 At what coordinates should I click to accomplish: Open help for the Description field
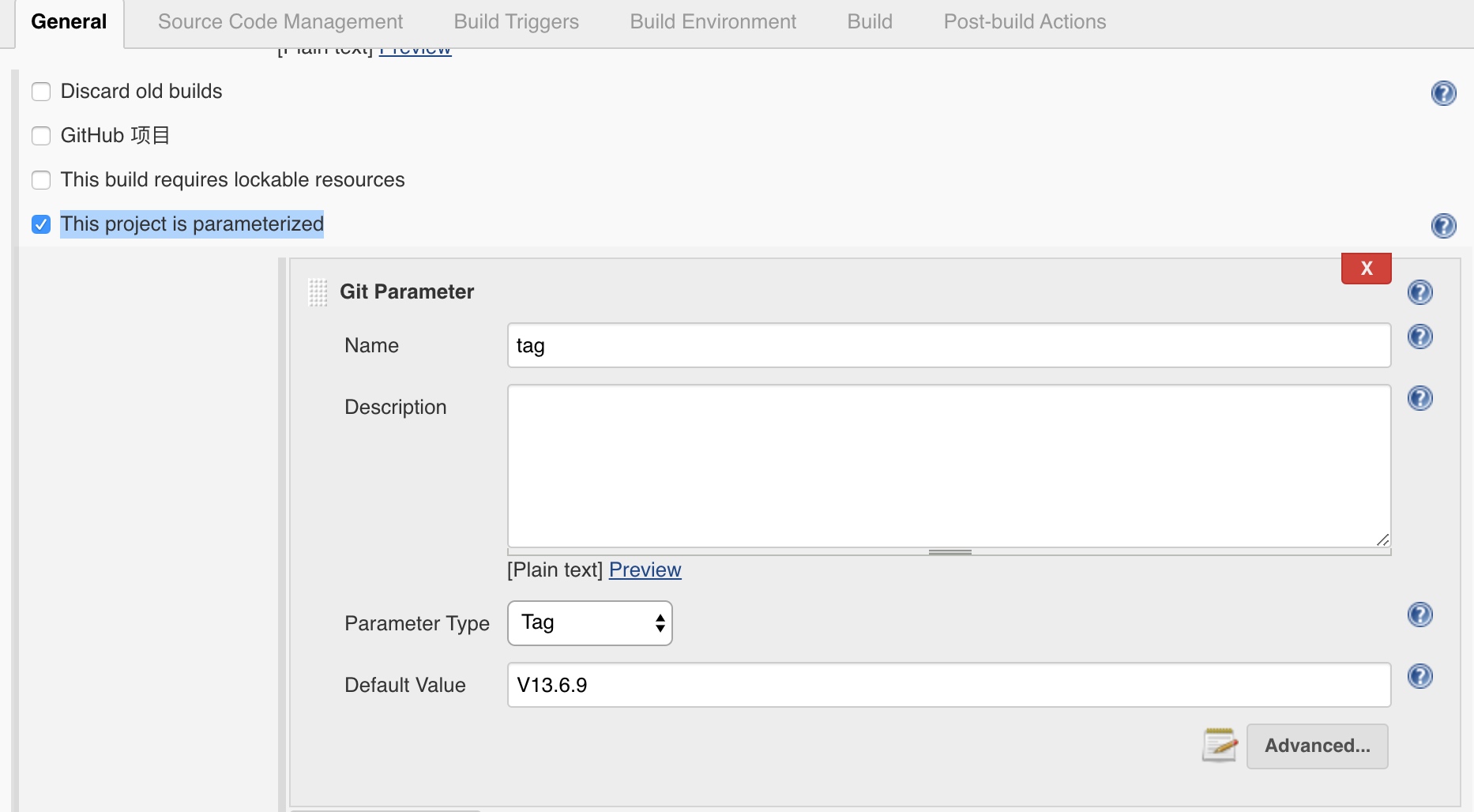[1419, 398]
